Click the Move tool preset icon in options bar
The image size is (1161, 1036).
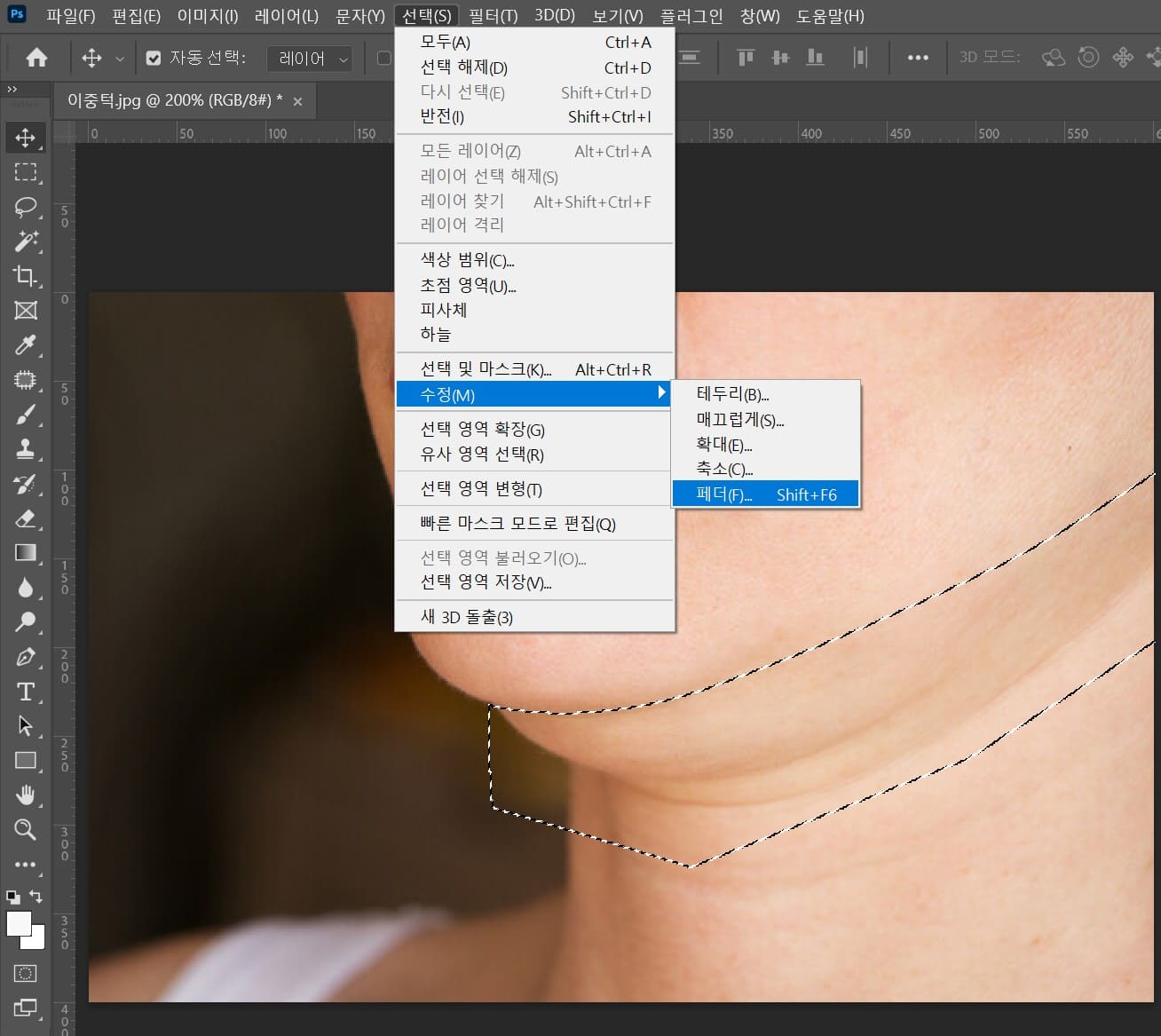(91, 58)
